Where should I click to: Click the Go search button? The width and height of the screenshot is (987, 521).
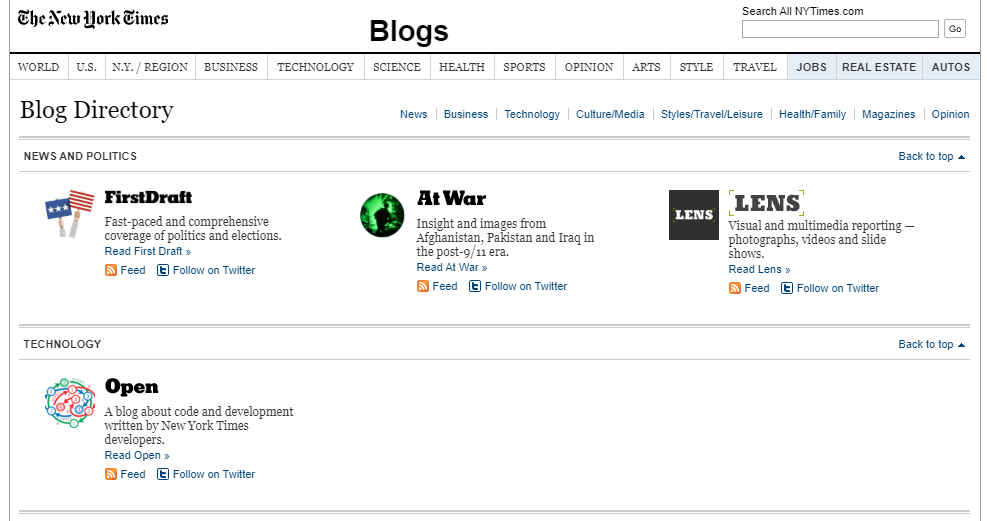click(955, 29)
